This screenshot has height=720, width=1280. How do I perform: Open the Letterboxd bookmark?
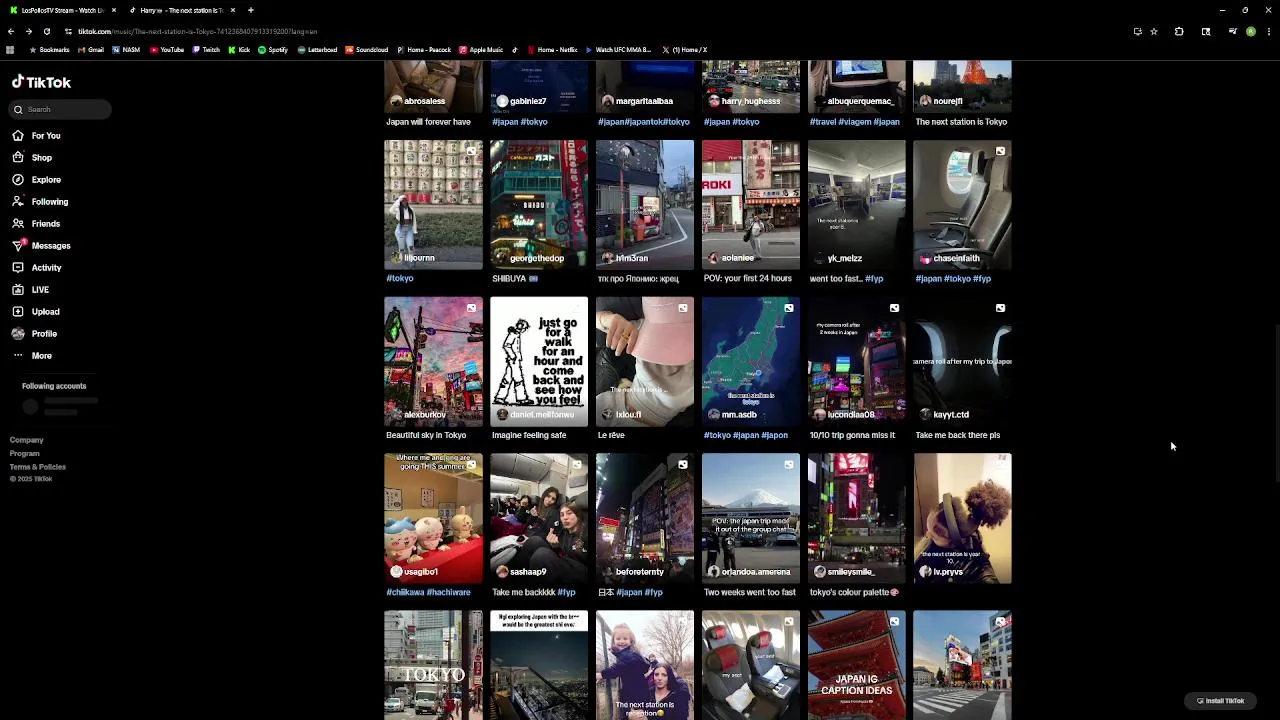coord(317,50)
